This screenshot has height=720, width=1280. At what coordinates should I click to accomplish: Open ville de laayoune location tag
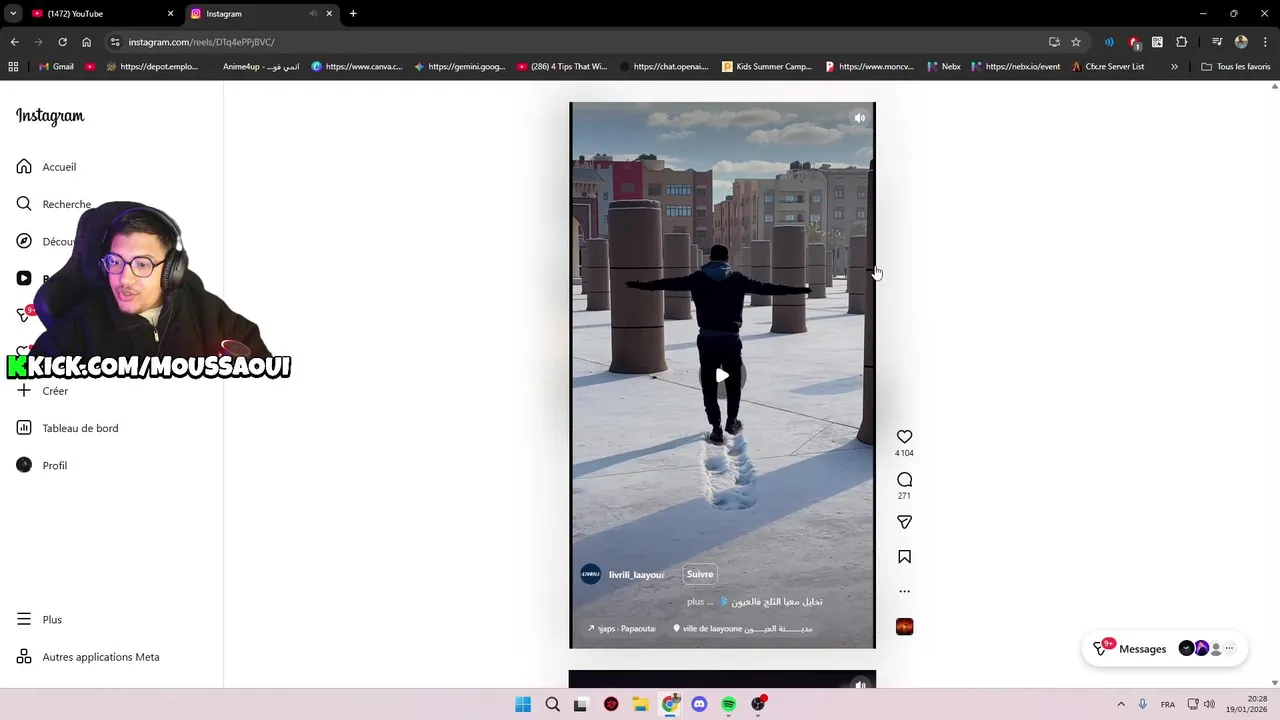point(742,629)
